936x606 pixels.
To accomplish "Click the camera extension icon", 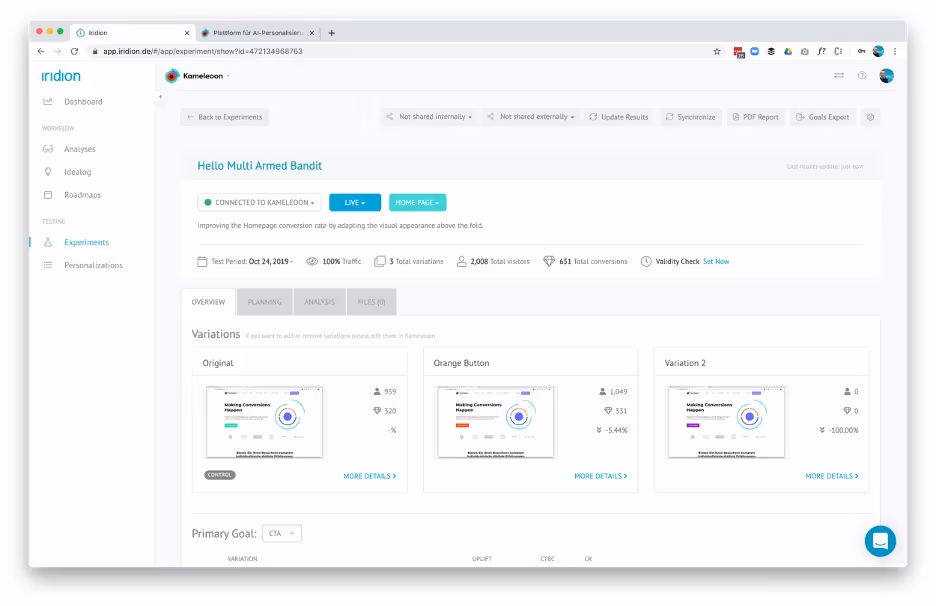I will point(805,51).
